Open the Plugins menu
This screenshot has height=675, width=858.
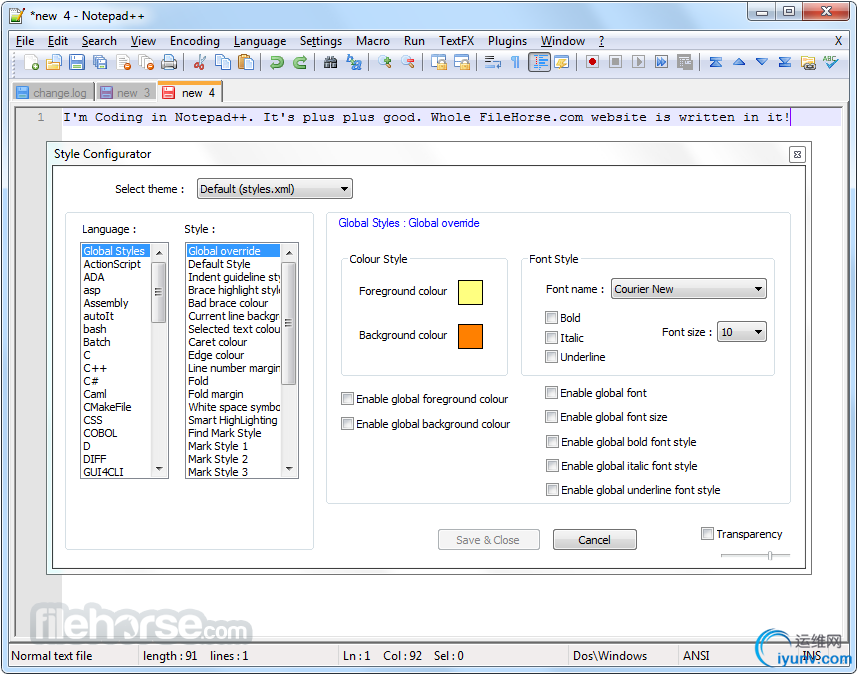[x=507, y=41]
